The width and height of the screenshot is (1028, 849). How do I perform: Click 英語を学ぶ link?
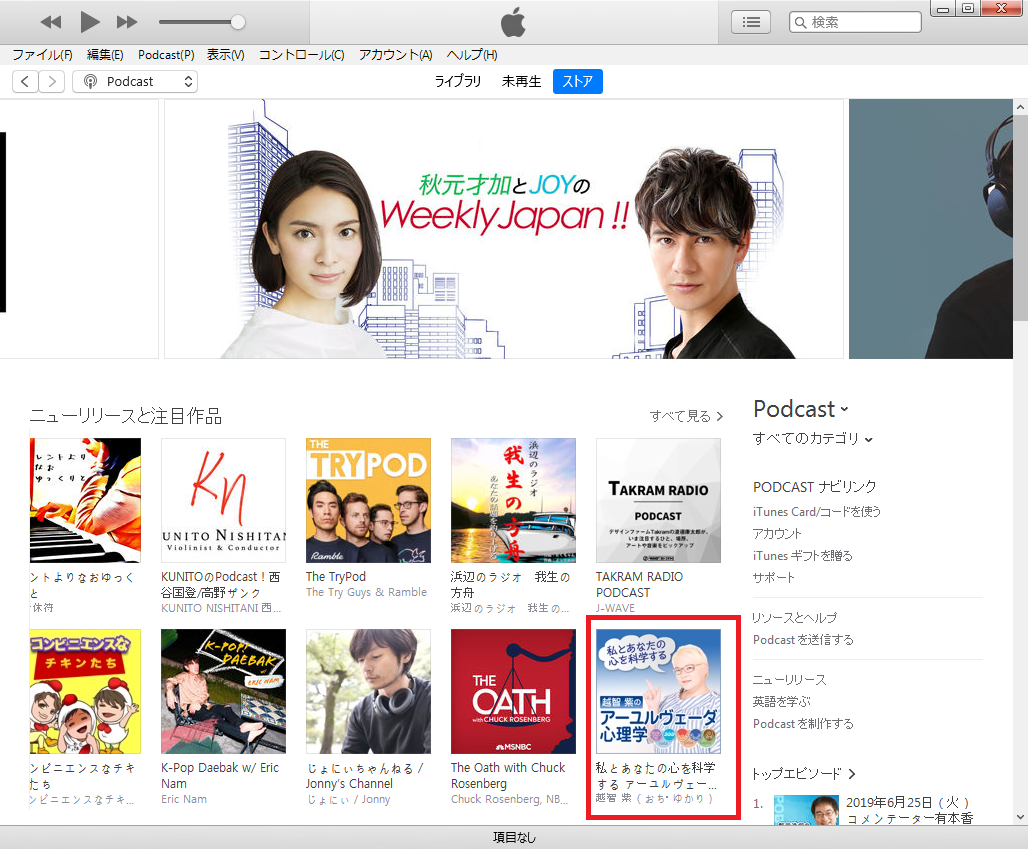[781, 701]
